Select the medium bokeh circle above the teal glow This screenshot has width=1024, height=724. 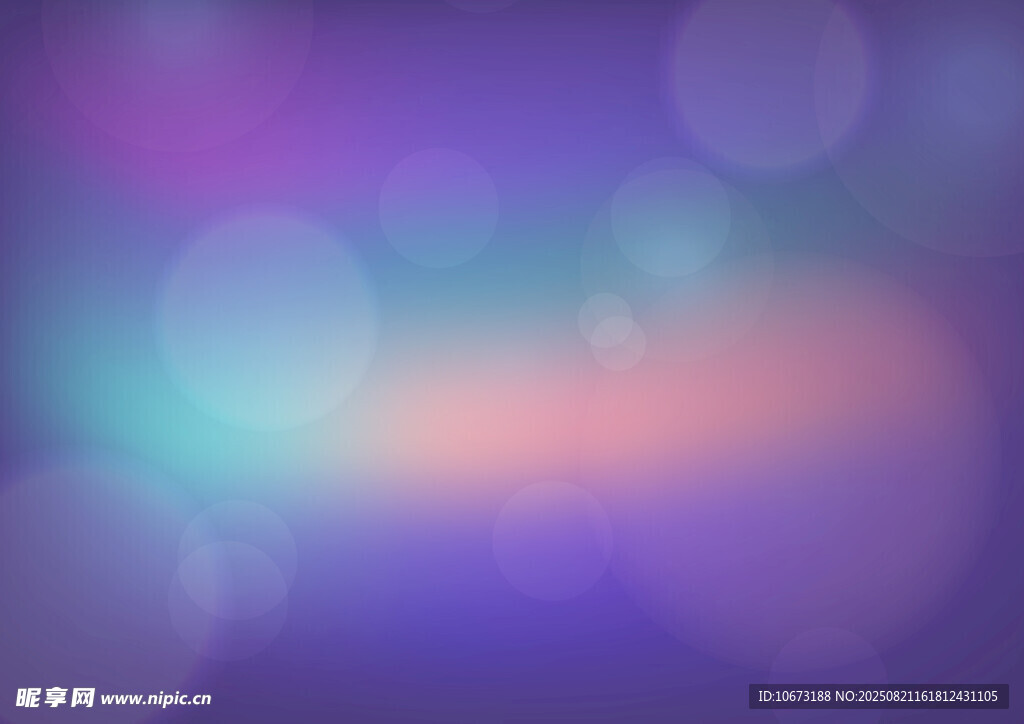click(438, 208)
